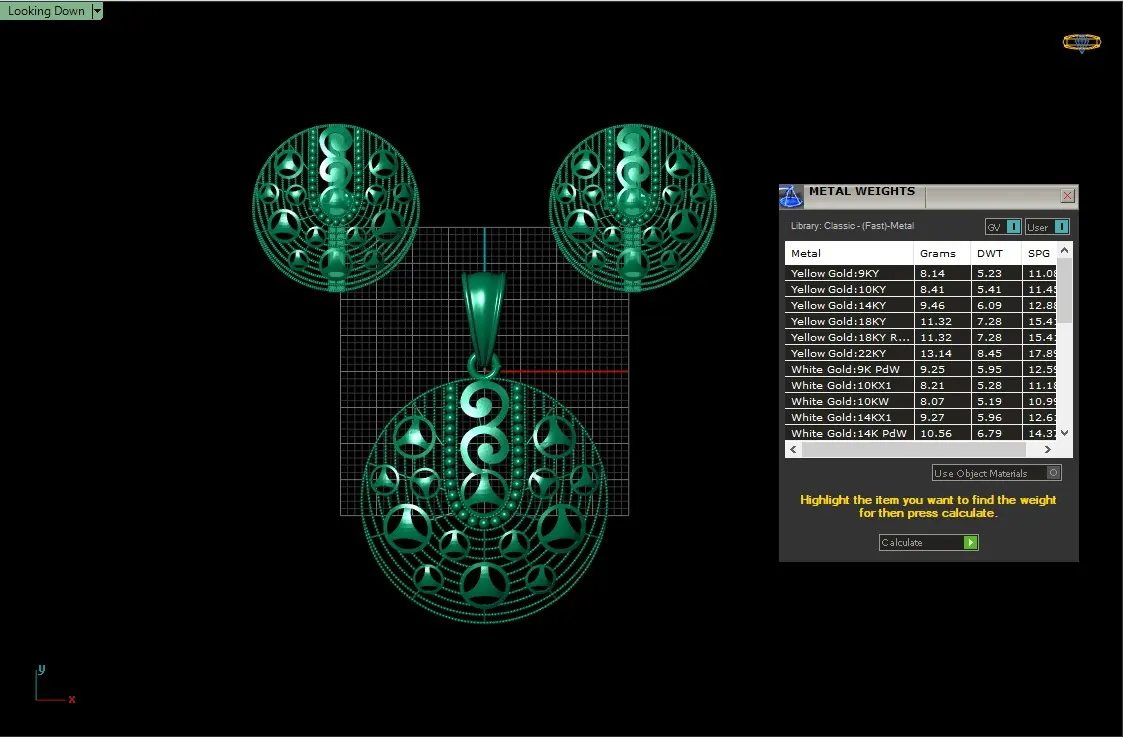
Task: Click the 9.27 grams cell
Action: [943, 417]
